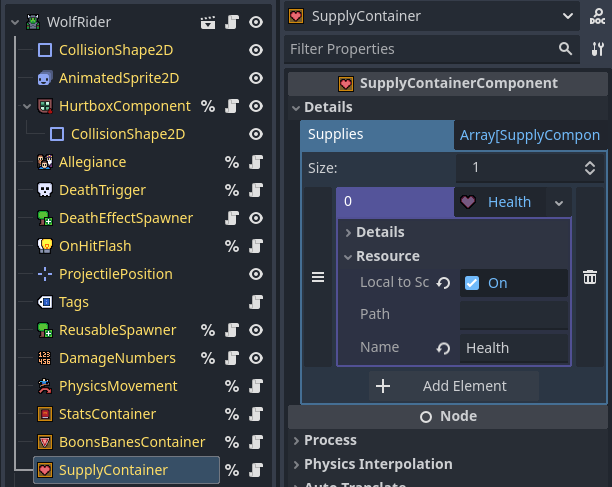Open HurtboxComponent script icon
Image resolution: width=612 pixels, height=487 pixels.
232,106
